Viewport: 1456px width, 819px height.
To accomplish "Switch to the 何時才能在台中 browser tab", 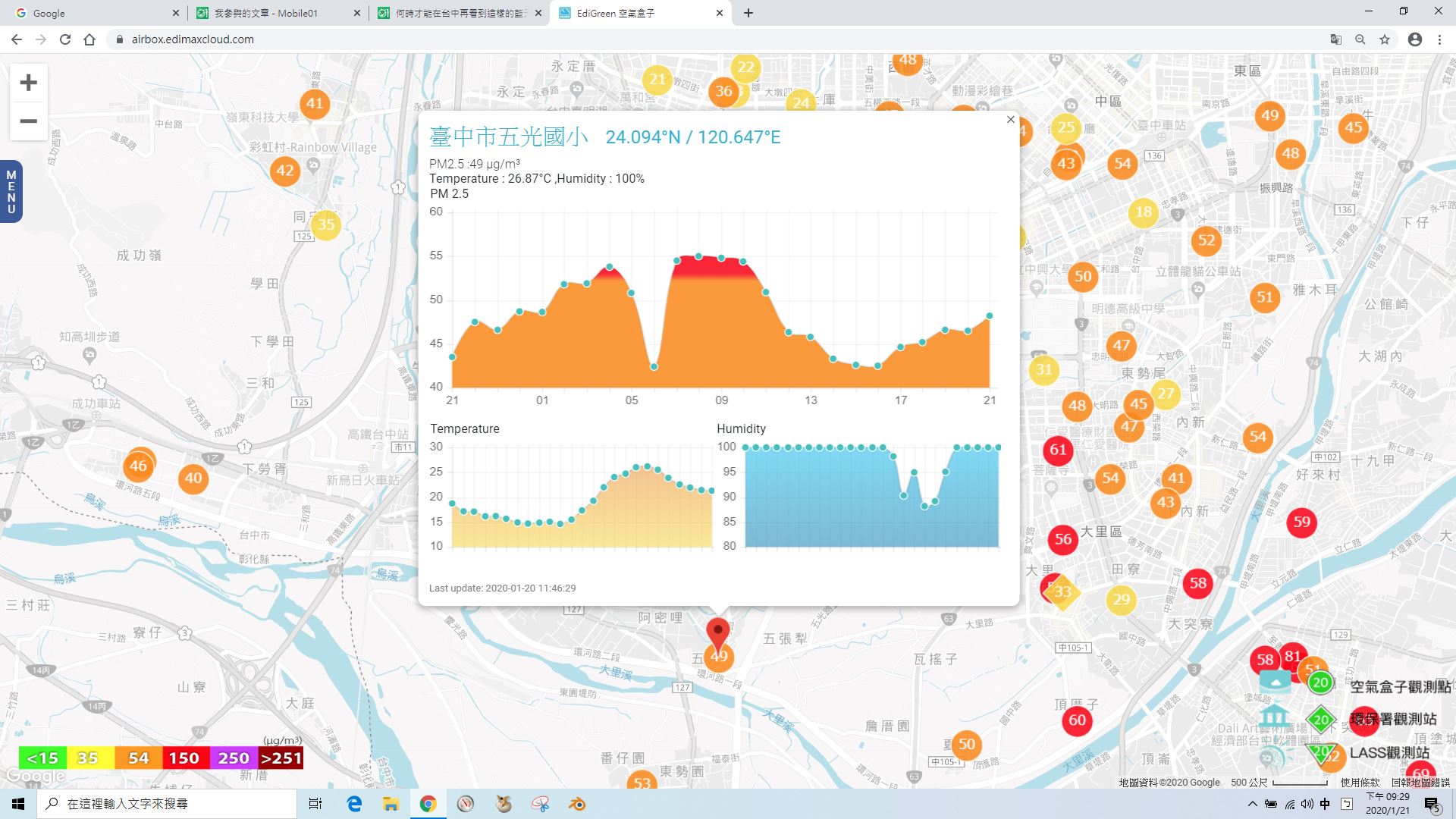I will (x=459, y=13).
